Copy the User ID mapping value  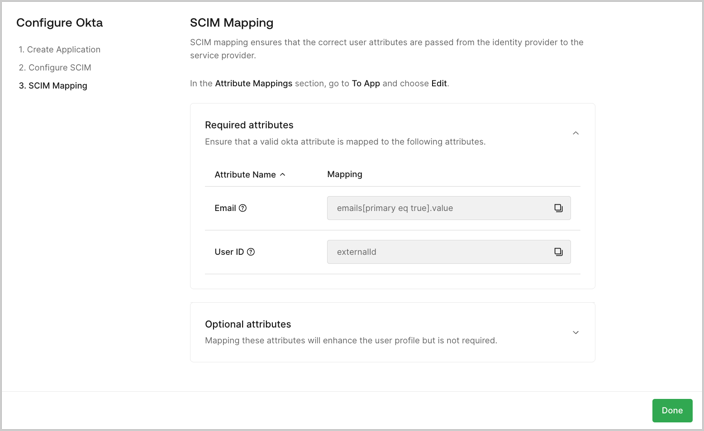558,252
